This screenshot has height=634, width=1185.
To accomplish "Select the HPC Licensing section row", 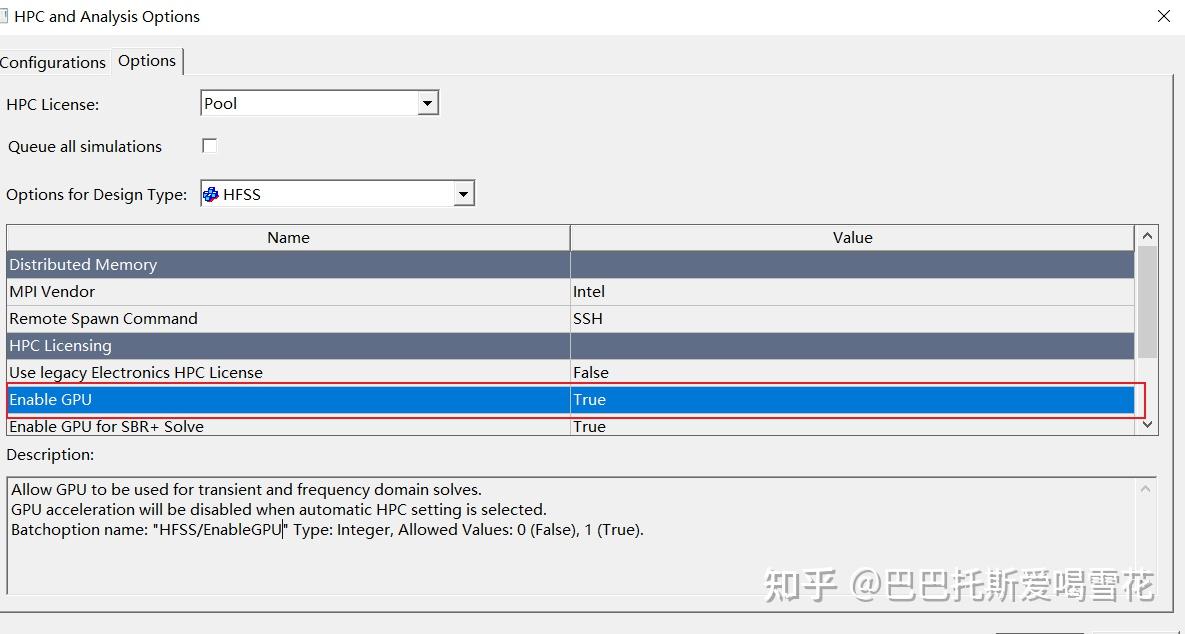I will click(x=571, y=345).
